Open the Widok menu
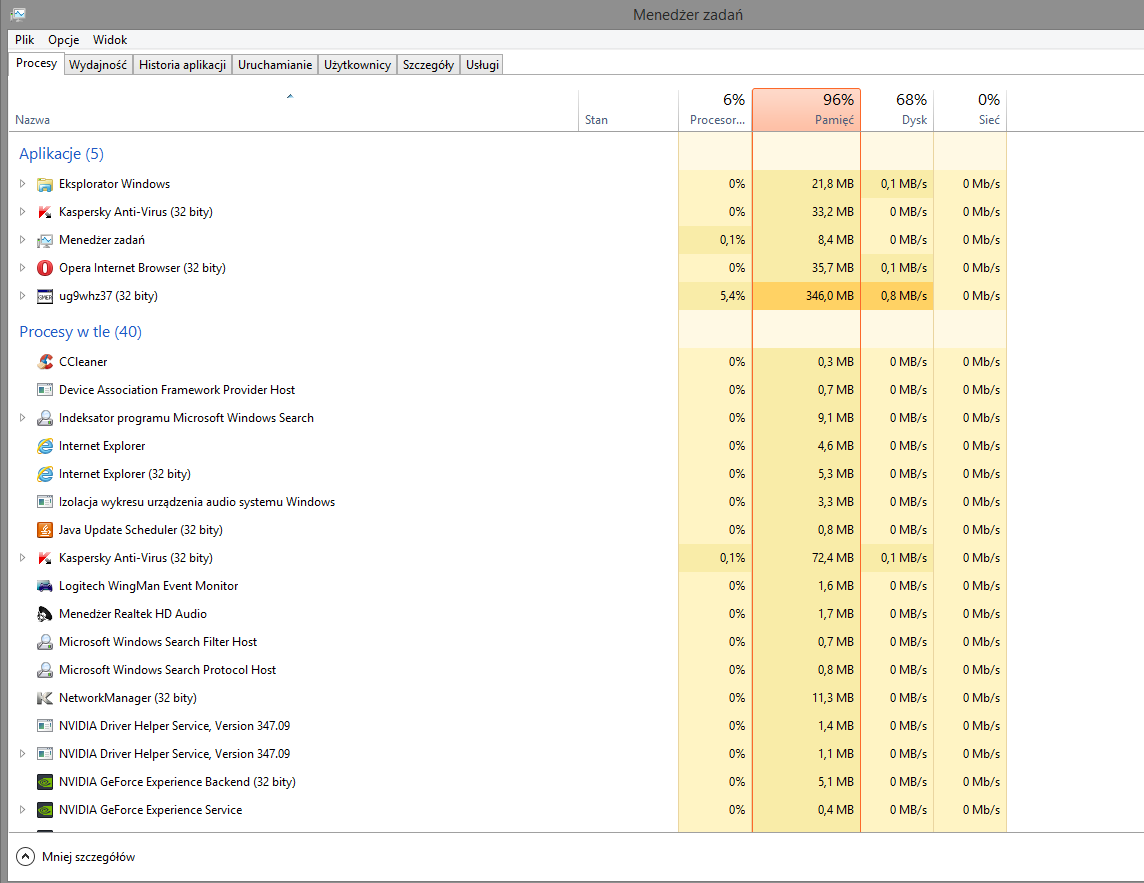This screenshot has width=1144, height=883. pyautogui.click(x=109, y=39)
